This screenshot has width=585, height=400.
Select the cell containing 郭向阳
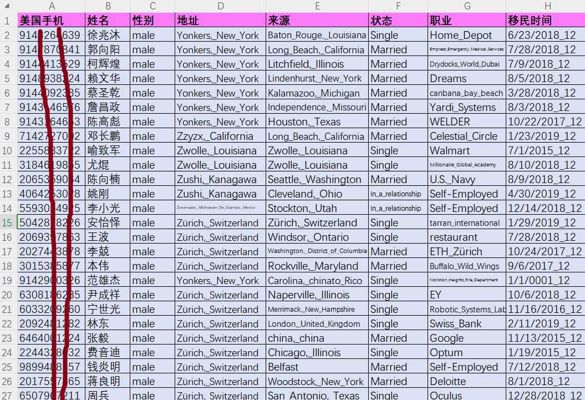click(x=108, y=50)
